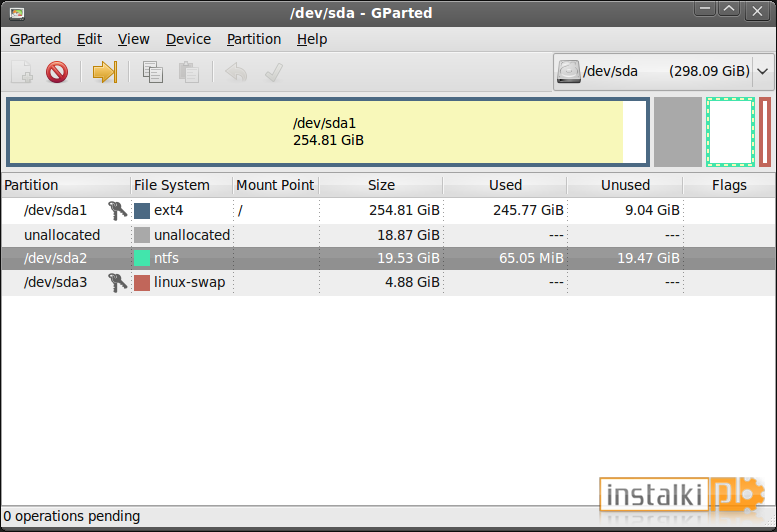
Task: Click the keys lock icon on /dev/sda3
Action: click(x=117, y=282)
